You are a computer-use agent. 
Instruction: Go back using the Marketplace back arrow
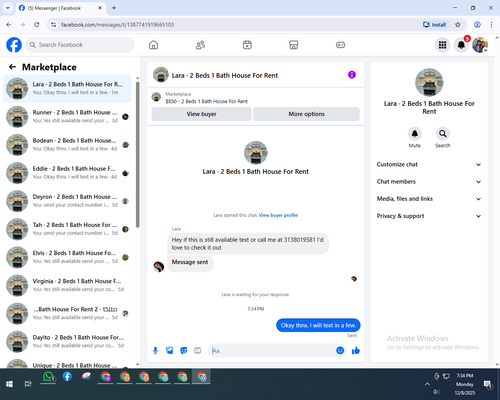point(12,67)
